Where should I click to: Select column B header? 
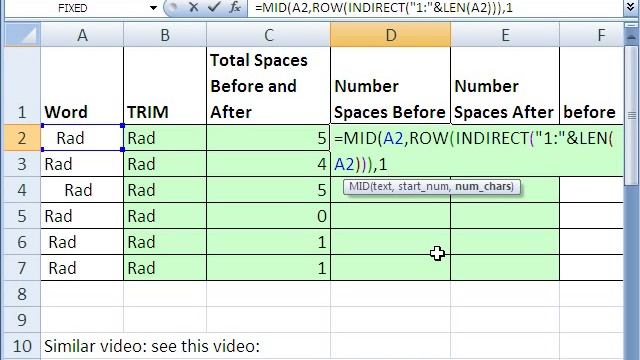click(x=165, y=35)
